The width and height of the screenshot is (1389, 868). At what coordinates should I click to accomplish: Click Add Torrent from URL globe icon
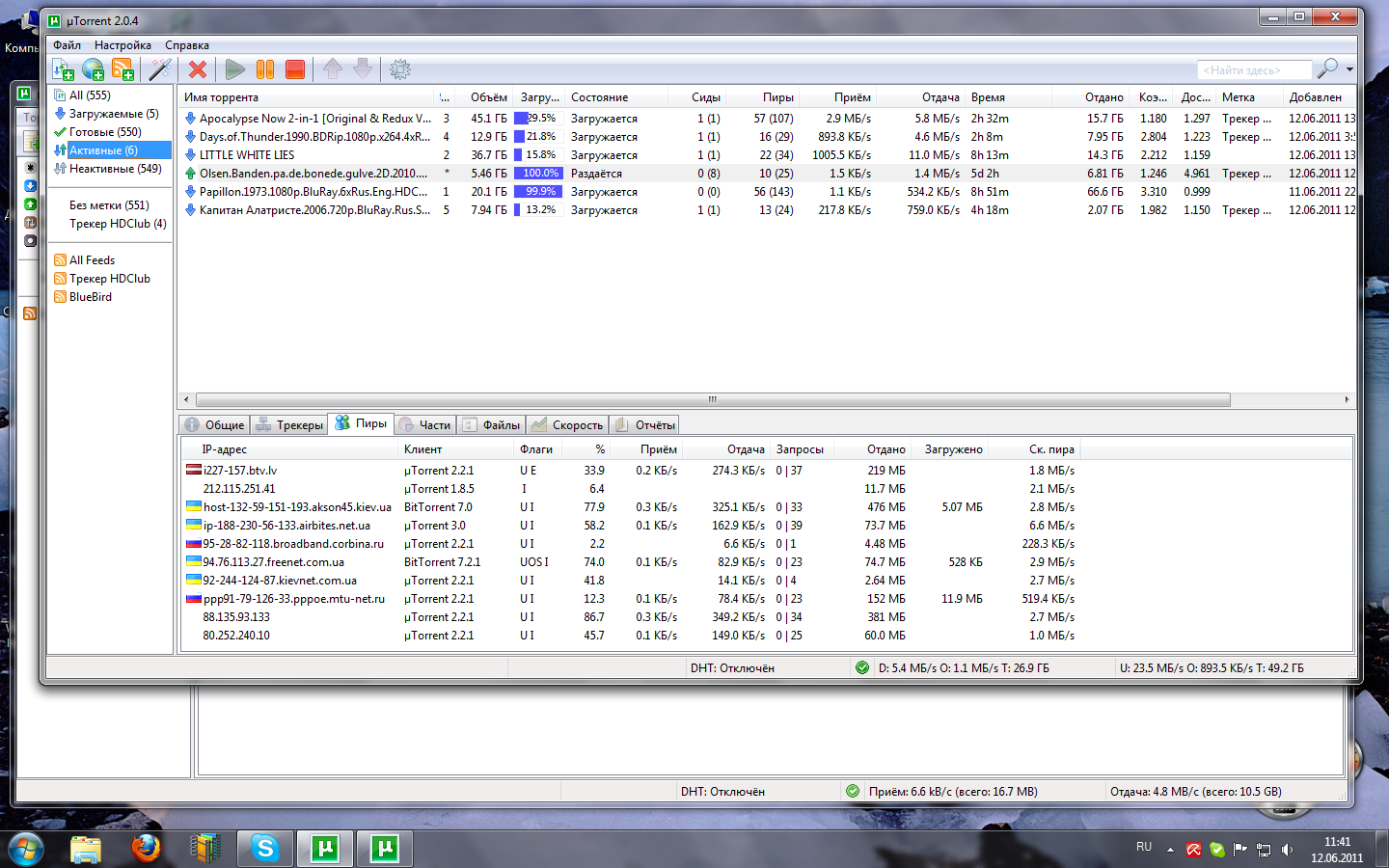pos(93,69)
